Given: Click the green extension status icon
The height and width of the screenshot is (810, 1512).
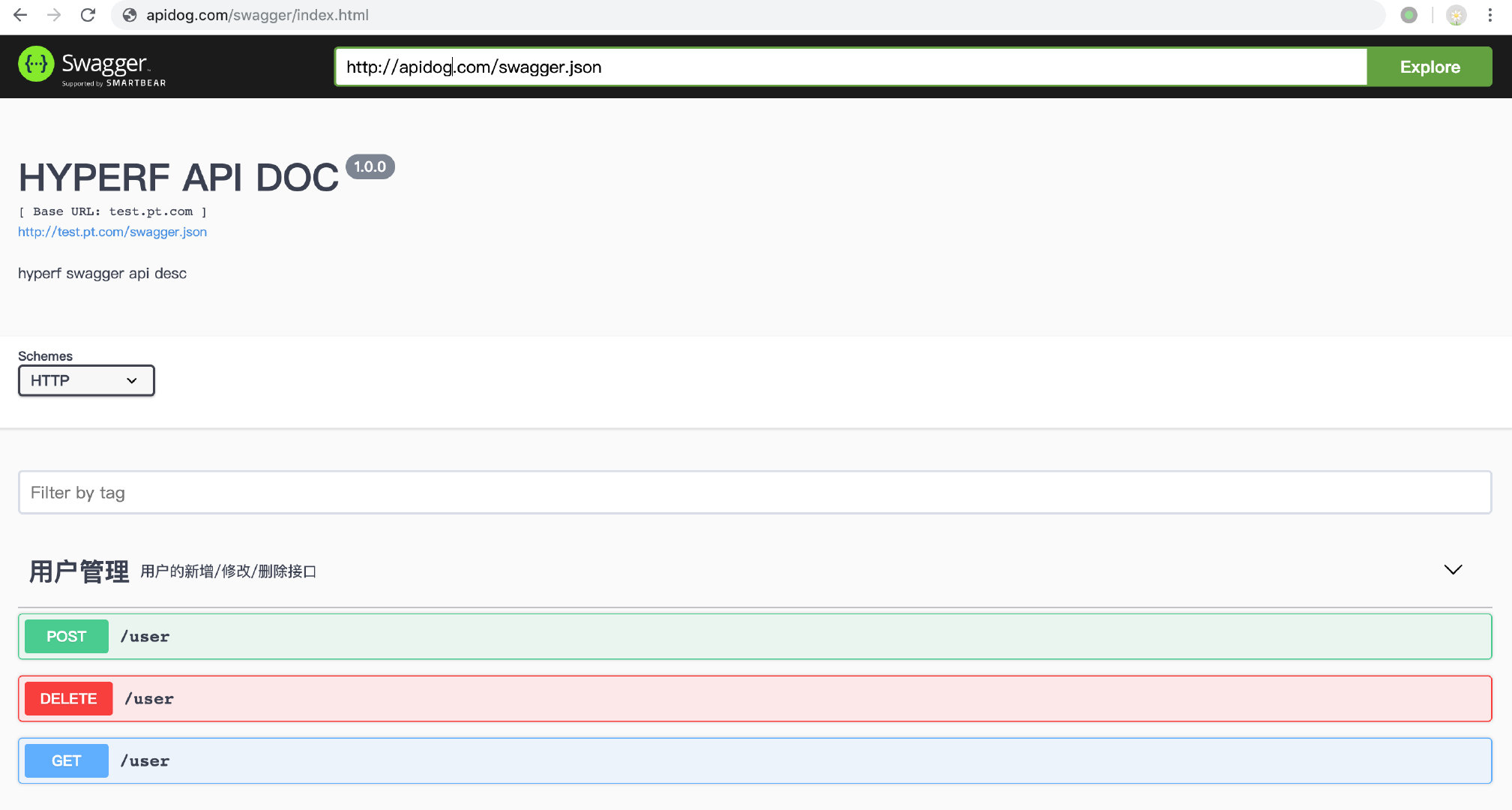Looking at the screenshot, I should pos(1409,15).
